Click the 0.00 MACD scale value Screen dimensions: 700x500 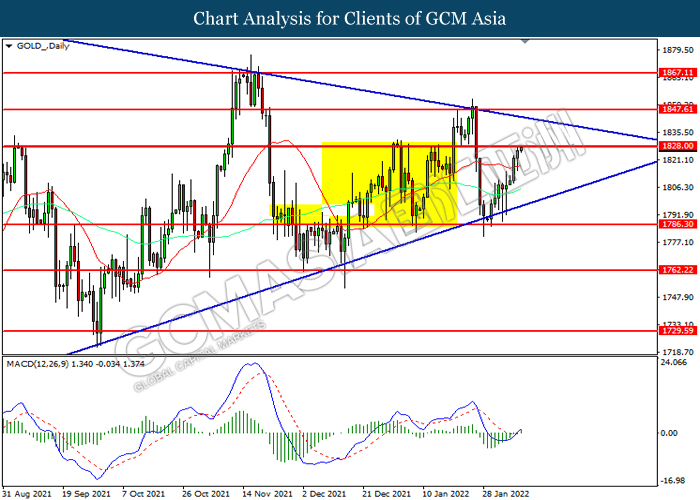click(x=669, y=433)
